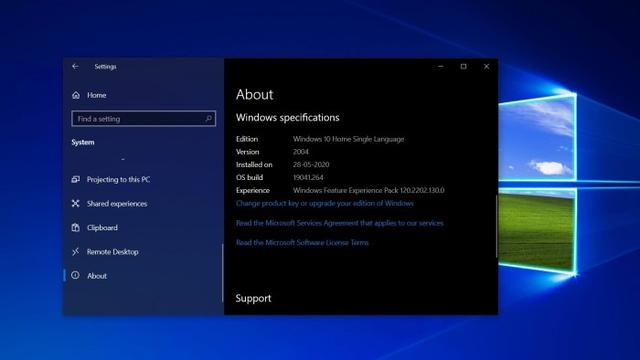Open Remote Desktop settings page
This screenshot has height=360, width=640.
tap(112, 252)
